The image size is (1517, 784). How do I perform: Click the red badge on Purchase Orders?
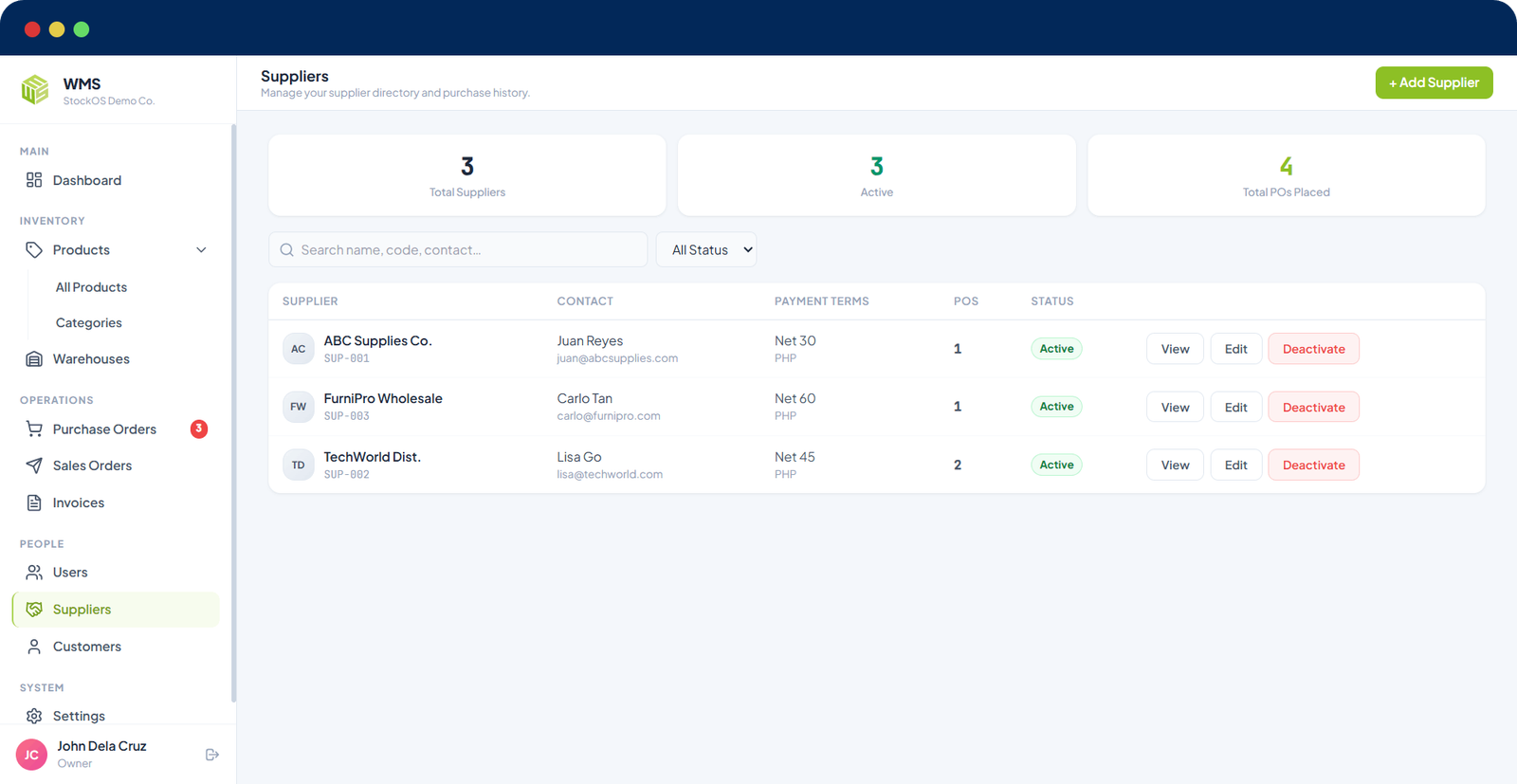(x=199, y=428)
